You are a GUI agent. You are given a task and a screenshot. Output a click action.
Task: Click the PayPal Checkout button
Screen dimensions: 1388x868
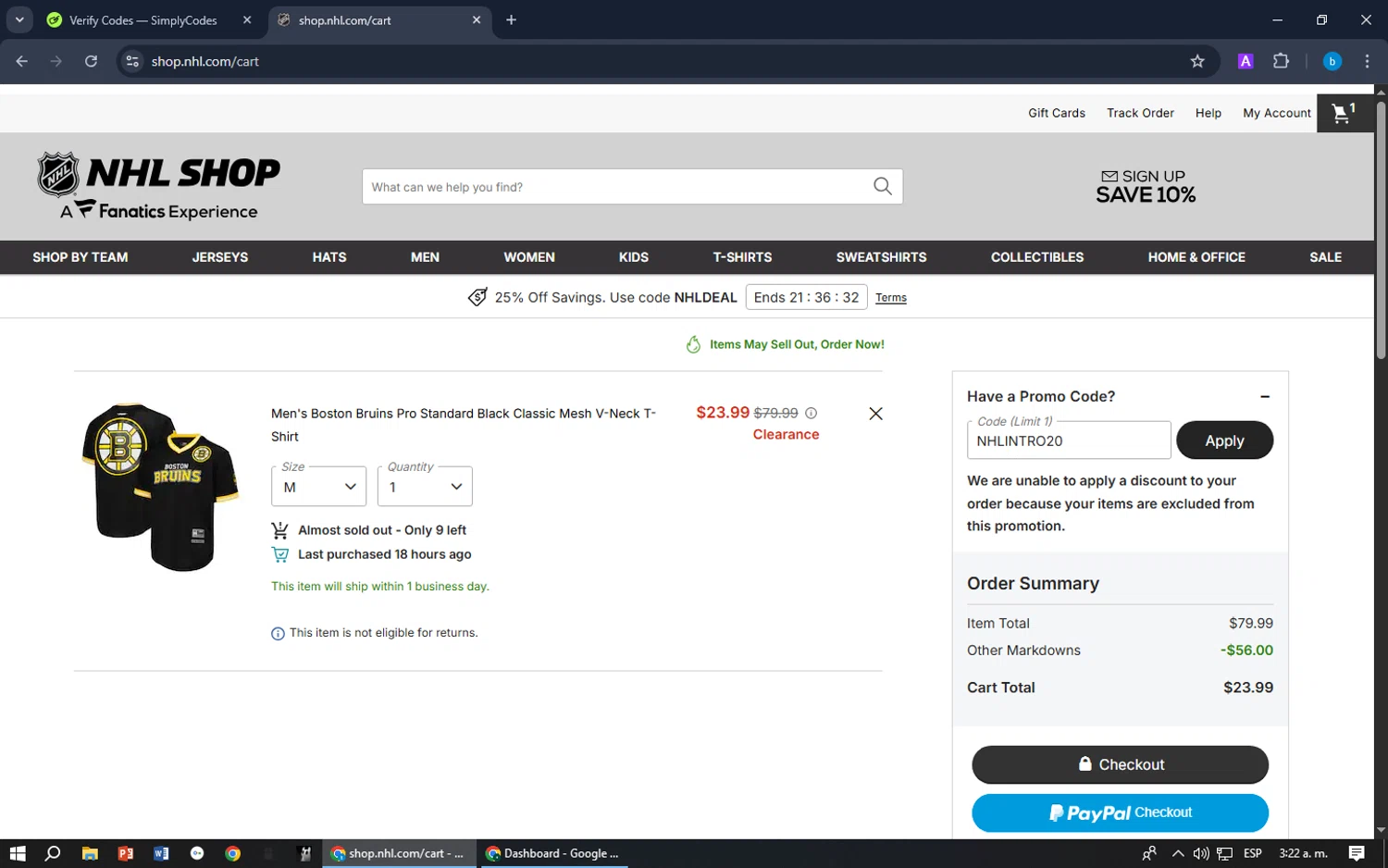point(1120,812)
